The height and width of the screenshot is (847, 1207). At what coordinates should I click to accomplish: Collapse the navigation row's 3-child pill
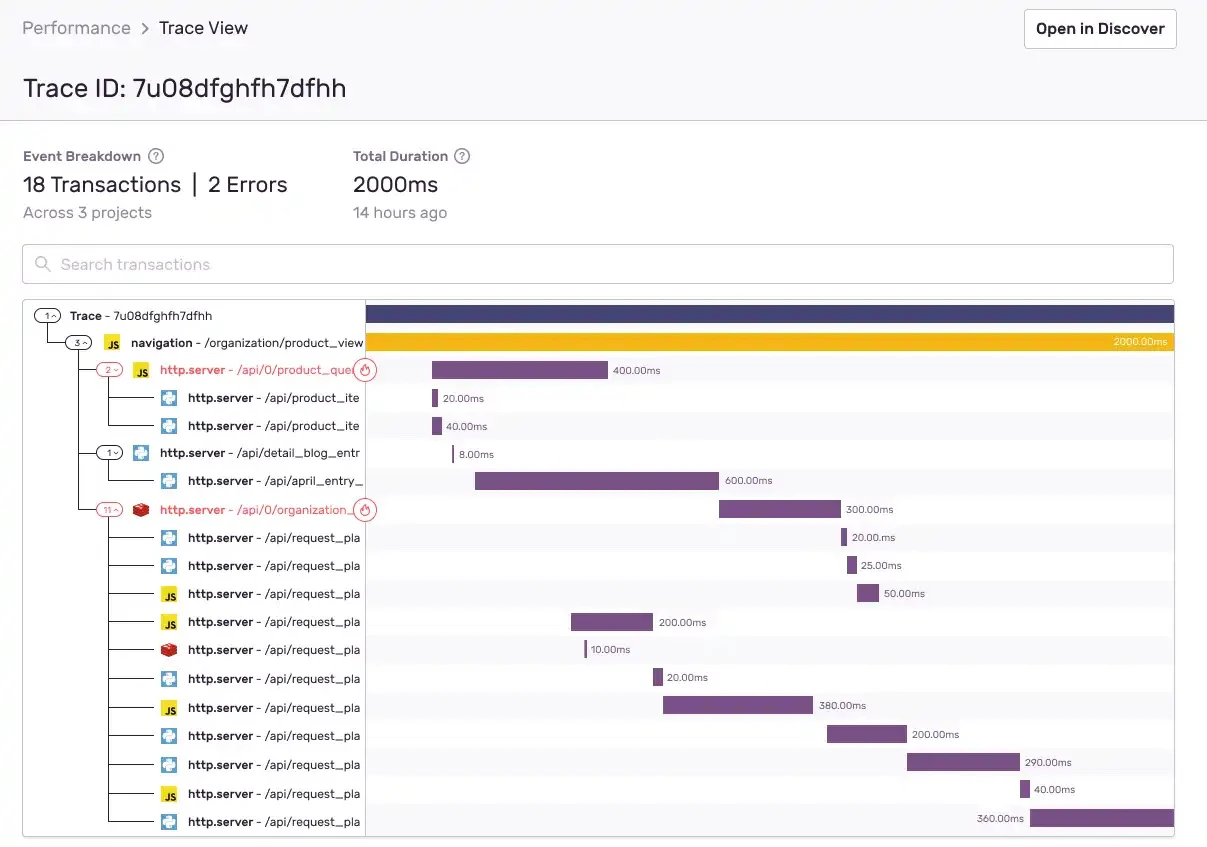(x=77, y=342)
